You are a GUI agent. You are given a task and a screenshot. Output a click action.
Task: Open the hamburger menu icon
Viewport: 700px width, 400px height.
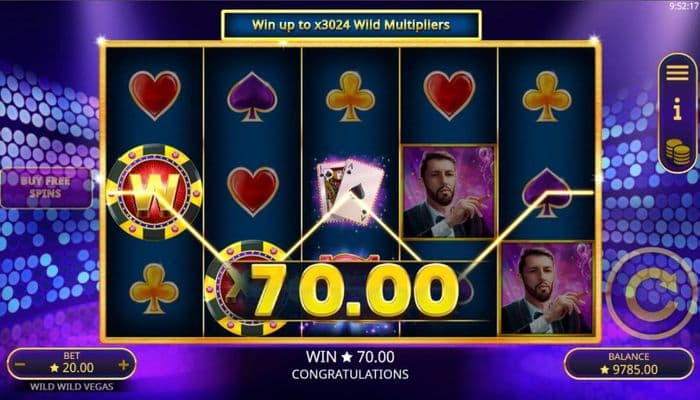tap(677, 73)
